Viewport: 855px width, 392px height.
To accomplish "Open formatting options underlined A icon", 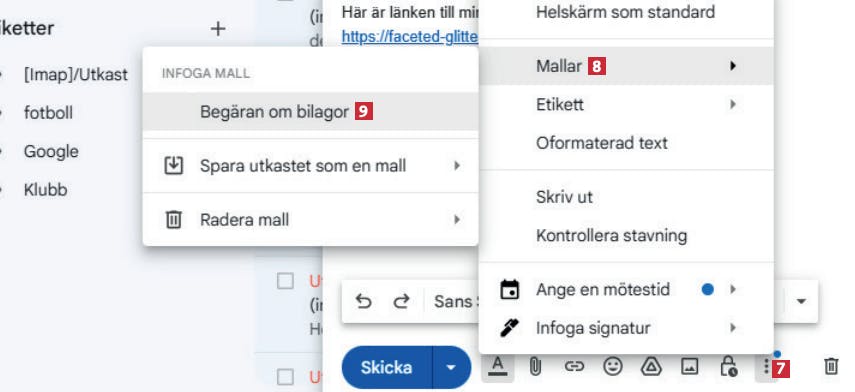I will [x=497, y=367].
